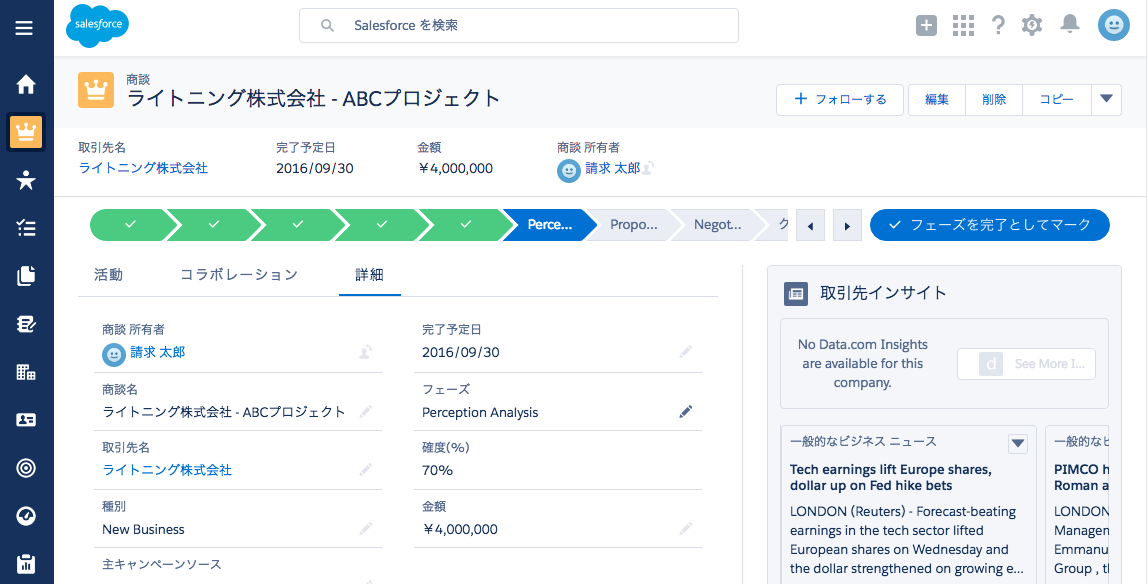
Task: Open the Leads star icon in sidebar
Action: [26, 180]
